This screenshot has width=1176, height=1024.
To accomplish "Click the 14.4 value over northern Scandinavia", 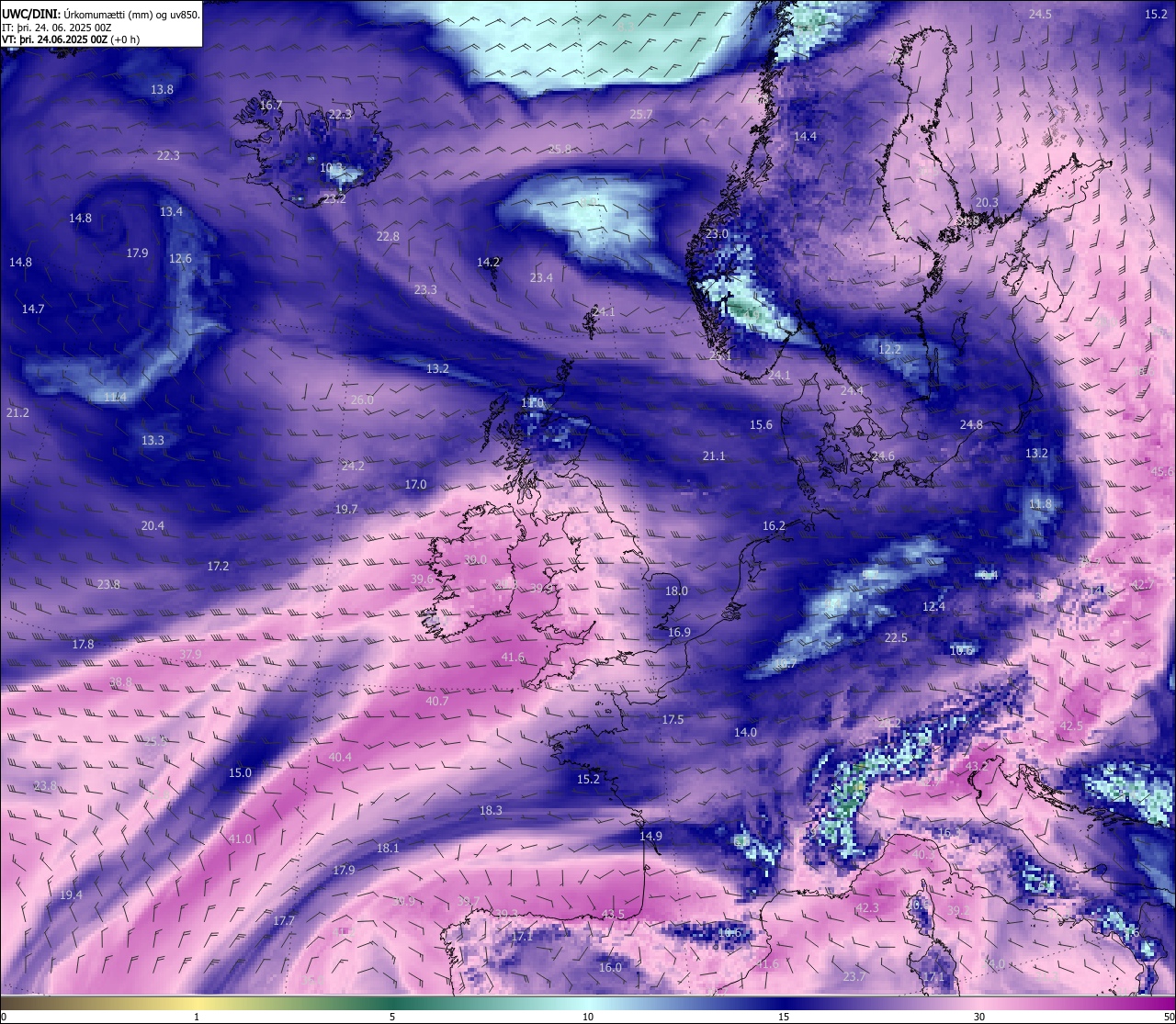I will click(x=805, y=136).
